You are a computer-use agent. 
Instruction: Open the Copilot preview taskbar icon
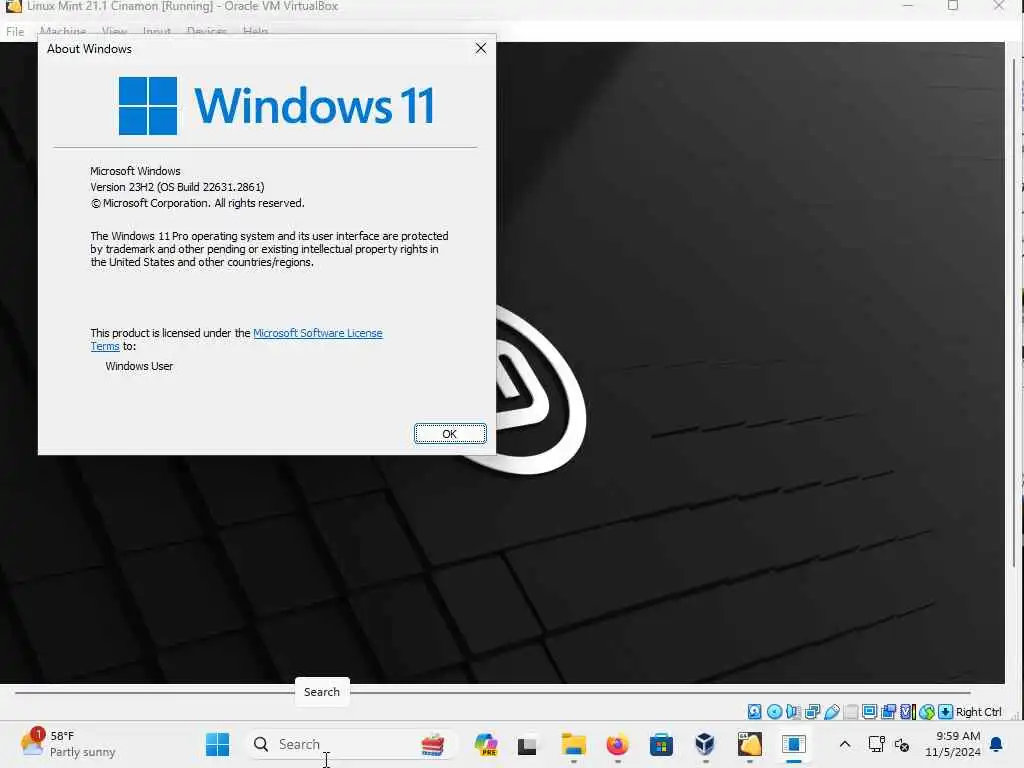(486, 744)
